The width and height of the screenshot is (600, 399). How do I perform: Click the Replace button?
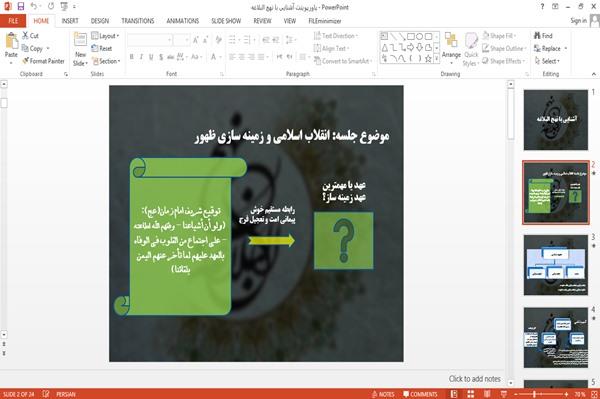(551, 48)
